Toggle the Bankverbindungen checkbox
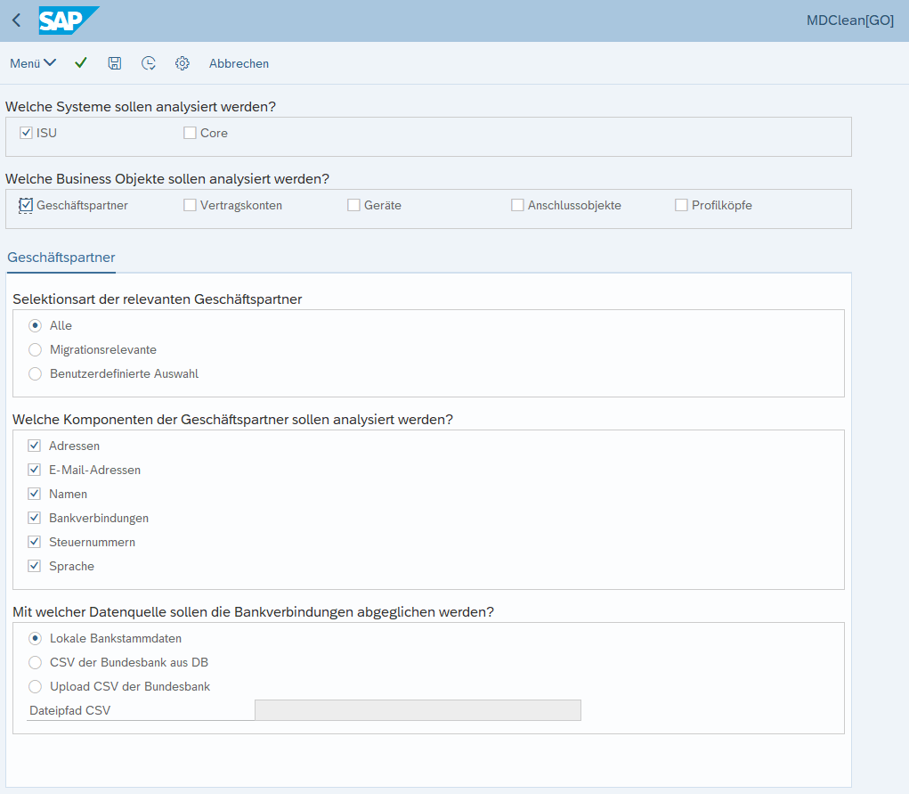Screen dimensions: 909x794 click(x=34, y=518)
